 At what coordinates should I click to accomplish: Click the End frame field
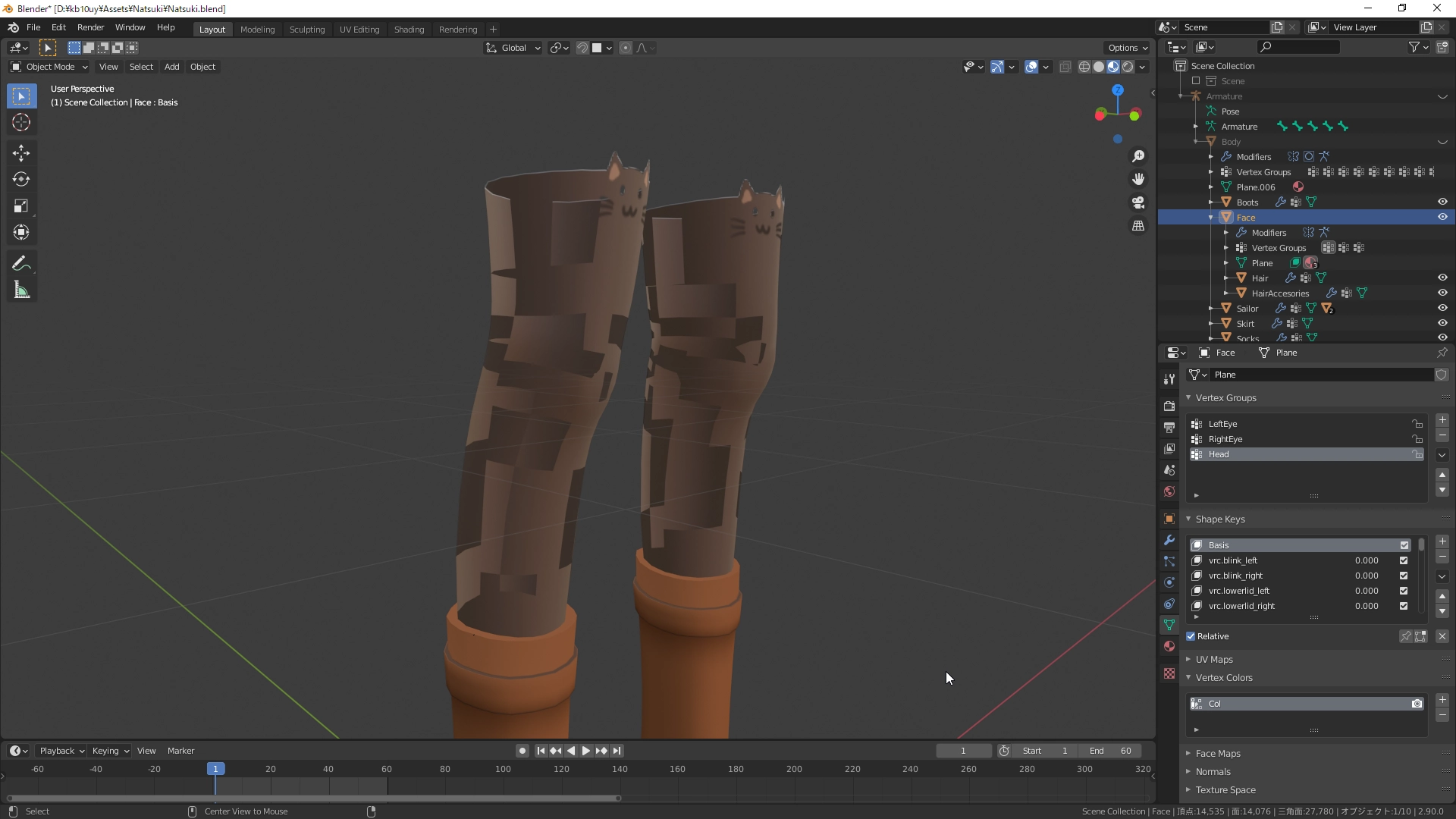(x=1110, y=751)
